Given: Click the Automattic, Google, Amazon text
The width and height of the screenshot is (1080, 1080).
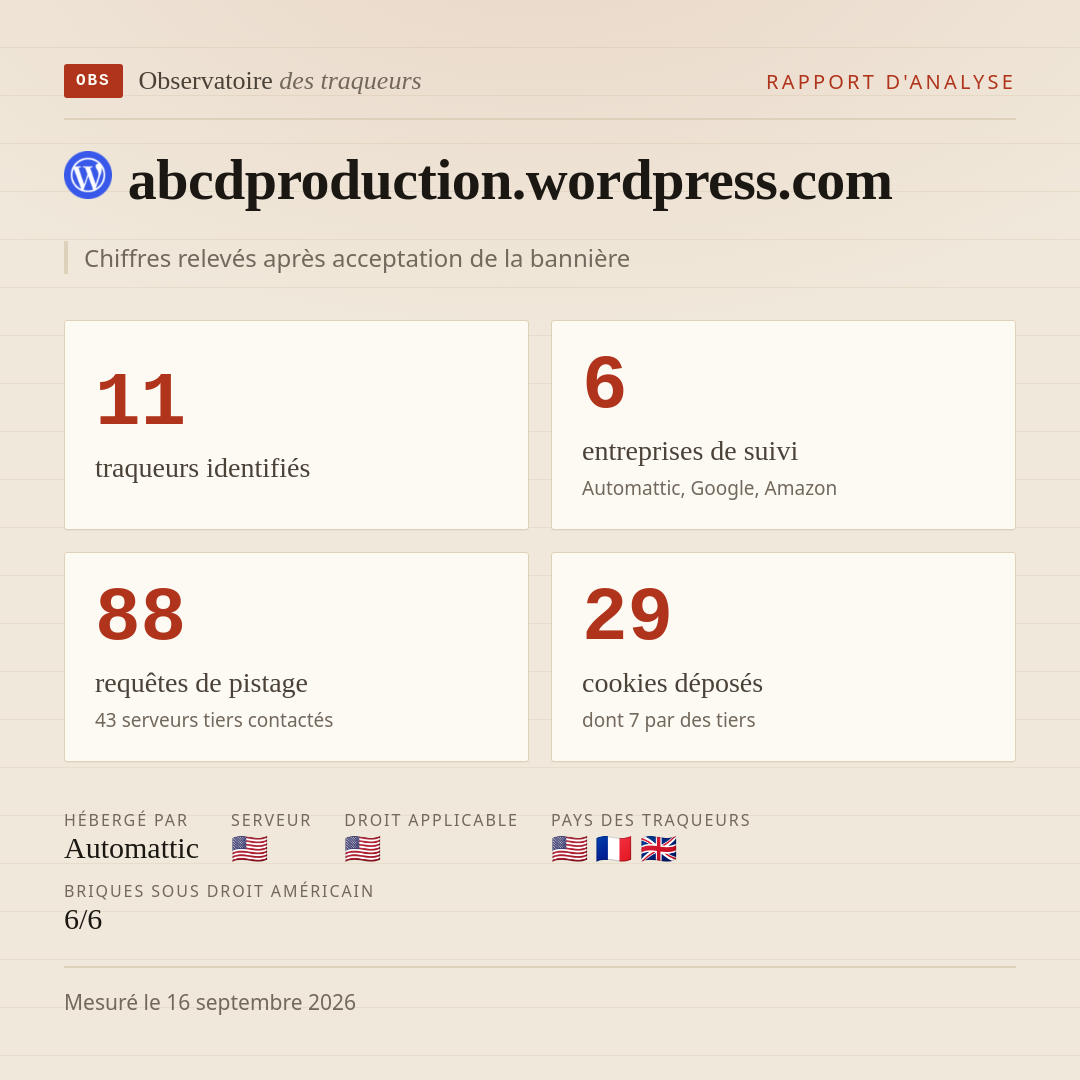Looking at the screenshot, I should (x=709, y=488).
